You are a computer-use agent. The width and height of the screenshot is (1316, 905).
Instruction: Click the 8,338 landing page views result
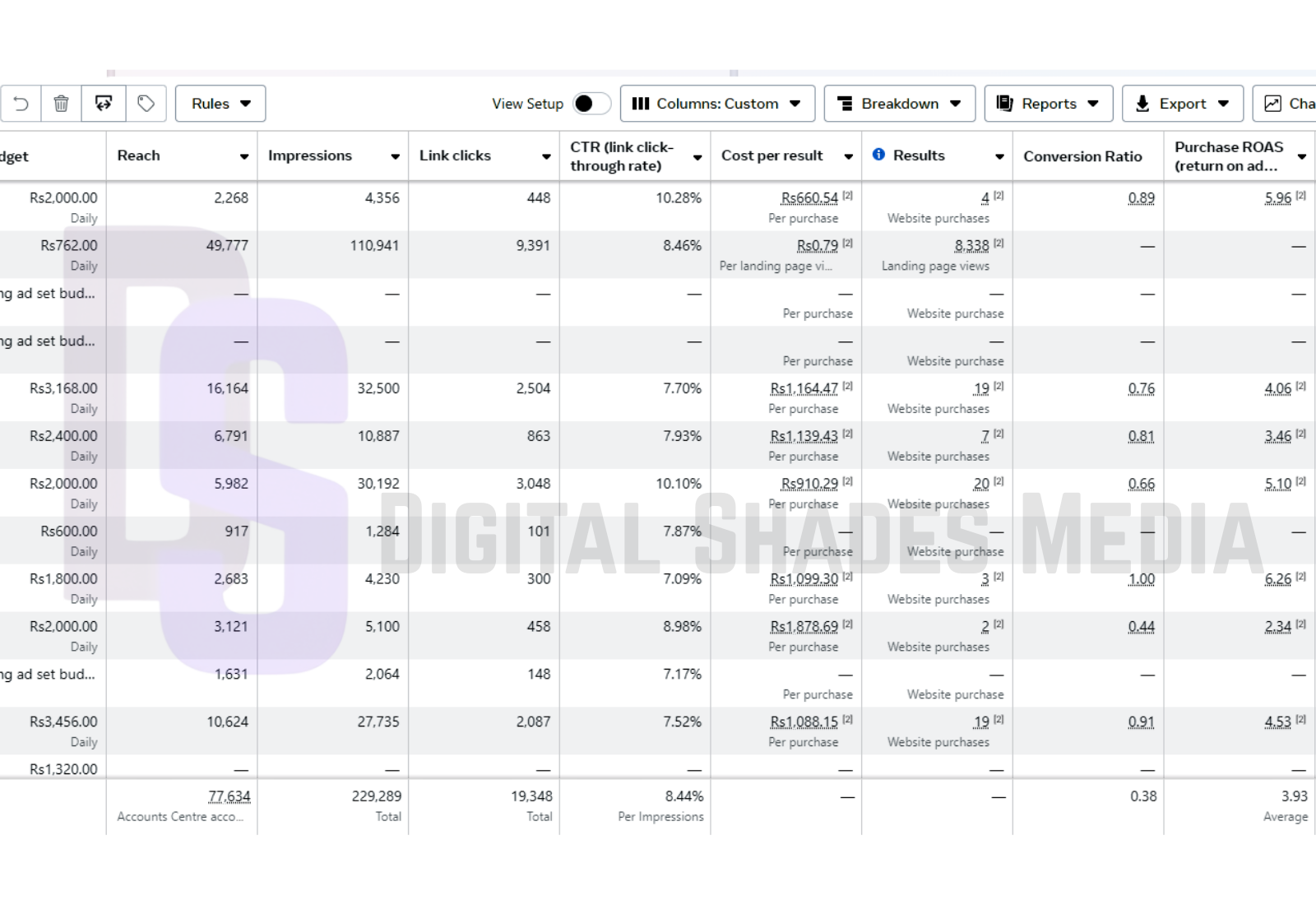(x=971, y=246)
